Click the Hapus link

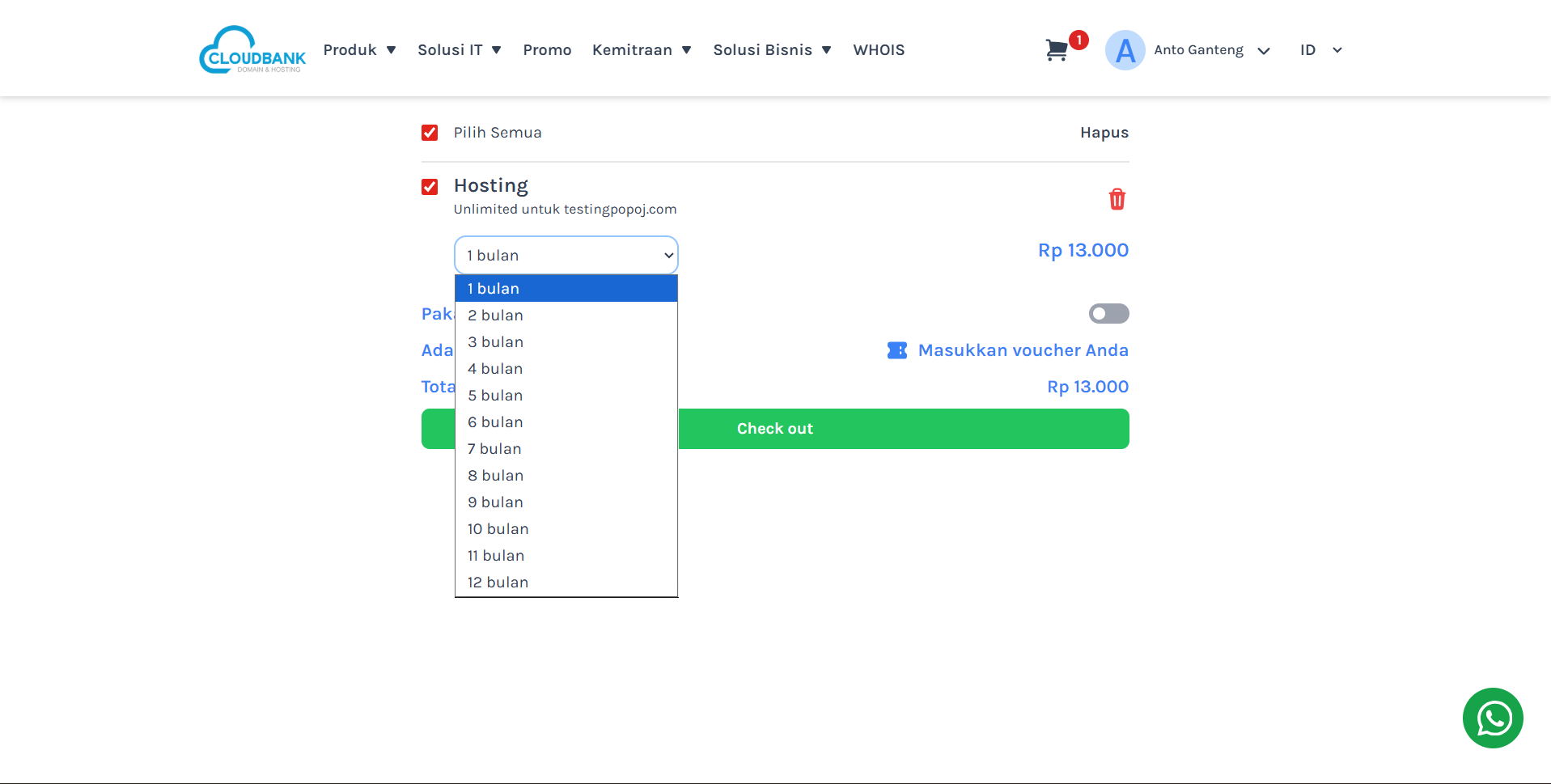[x=1104, y=133]
